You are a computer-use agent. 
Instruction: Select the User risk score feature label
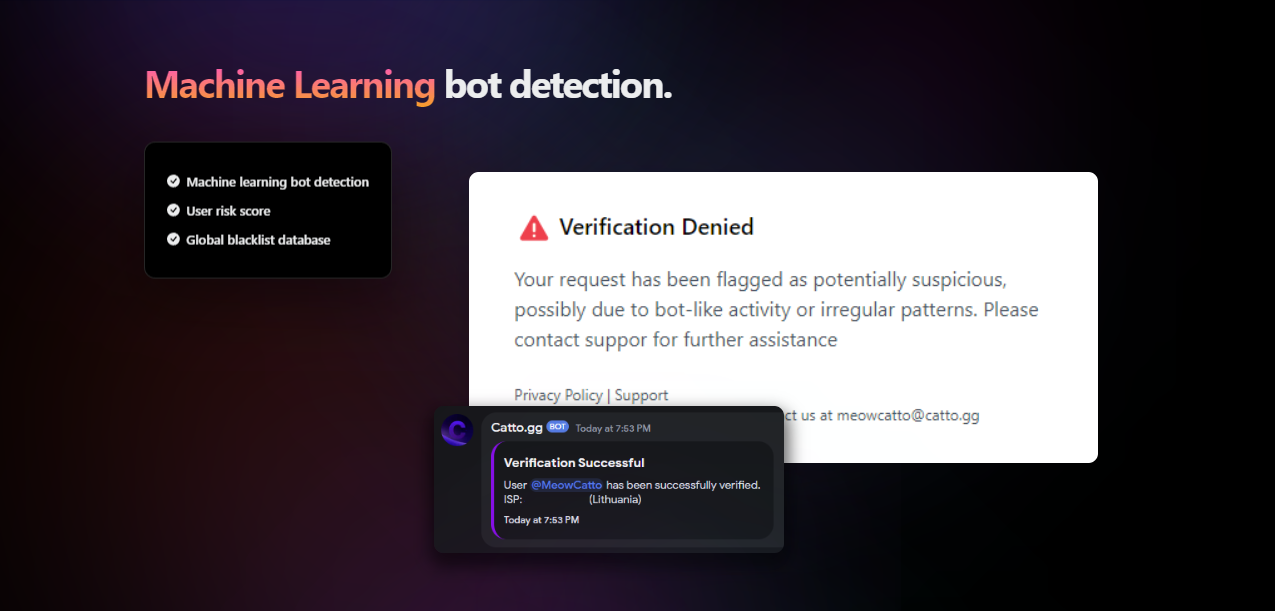tap(228, 211)
